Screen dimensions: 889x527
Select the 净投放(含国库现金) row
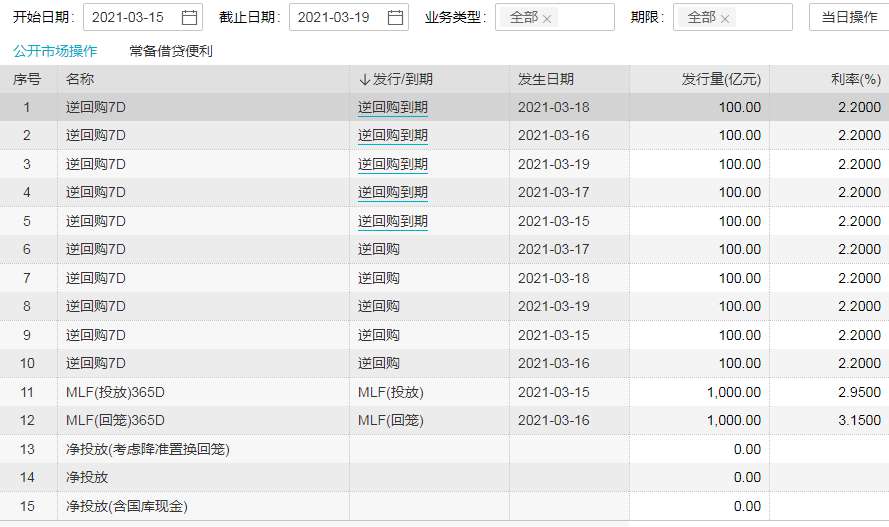[x=126, y=506]
